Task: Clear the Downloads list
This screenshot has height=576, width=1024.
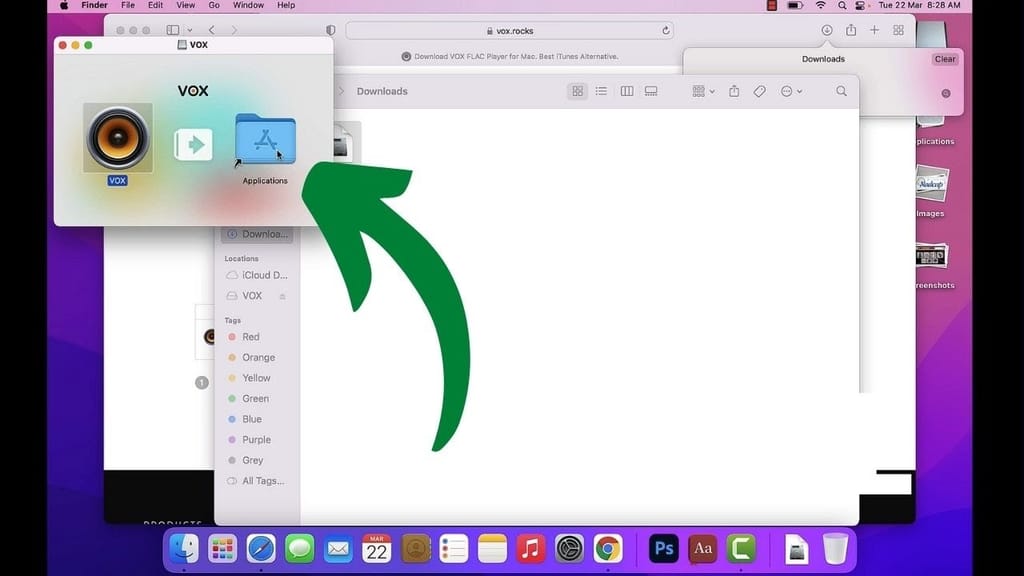Action: (x=944, y=59)
